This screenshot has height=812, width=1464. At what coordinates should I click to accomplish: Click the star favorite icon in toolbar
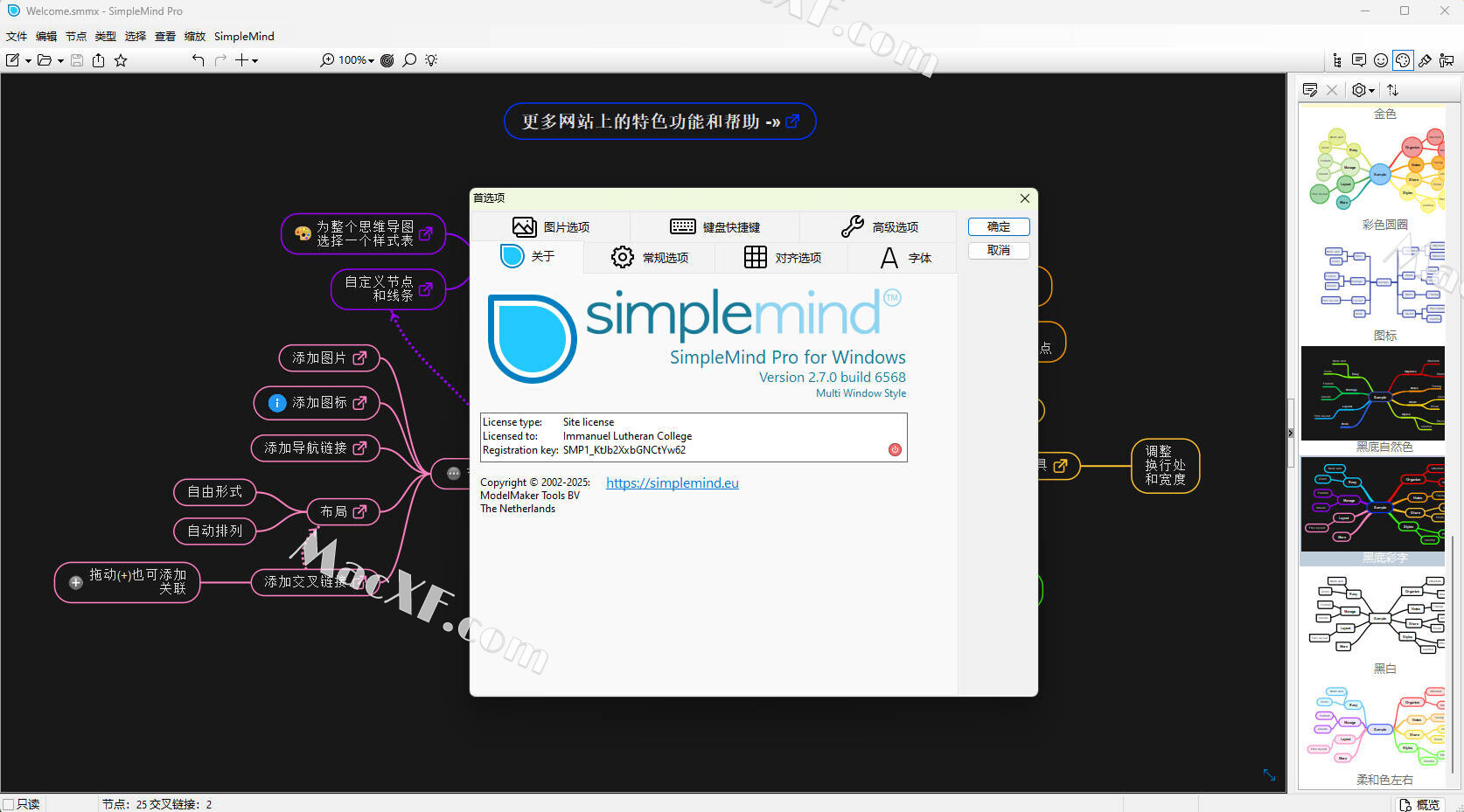(121, 60)
